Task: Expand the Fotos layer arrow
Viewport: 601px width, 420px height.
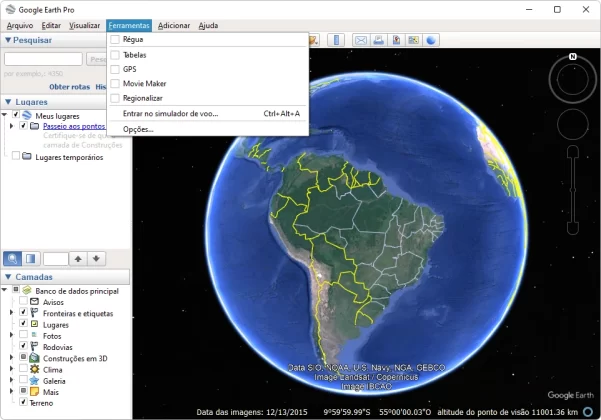Action: tap(11, 335)
